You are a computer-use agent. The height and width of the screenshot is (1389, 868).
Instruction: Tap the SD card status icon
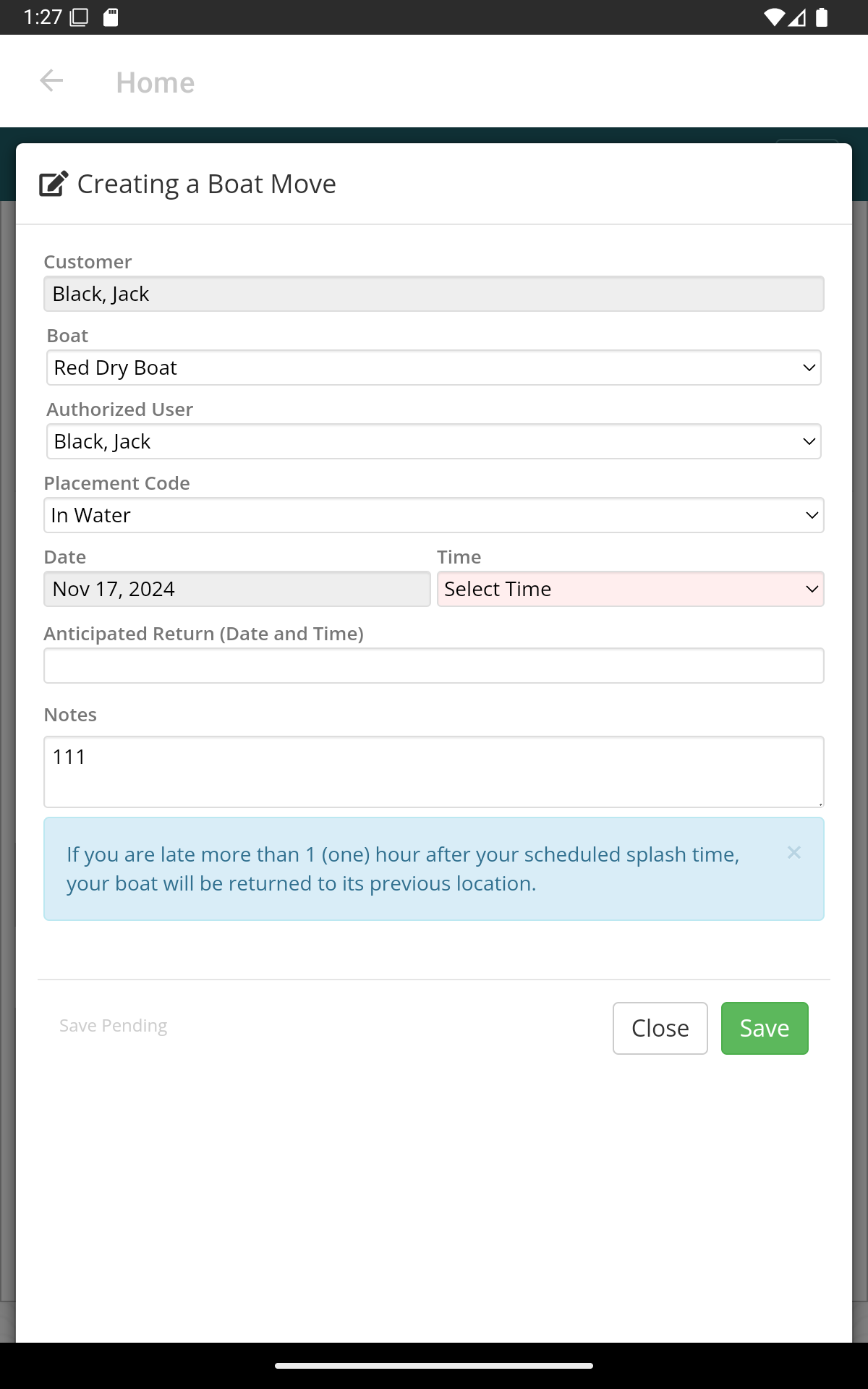(111, 17)
